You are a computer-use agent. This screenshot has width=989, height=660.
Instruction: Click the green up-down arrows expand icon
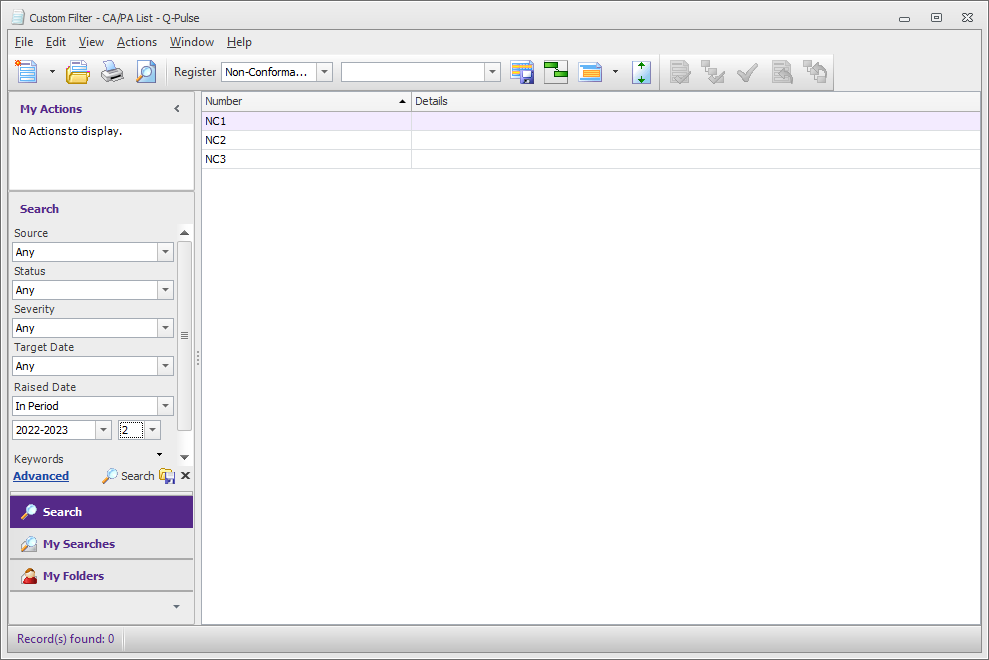(x=641, y=72)
